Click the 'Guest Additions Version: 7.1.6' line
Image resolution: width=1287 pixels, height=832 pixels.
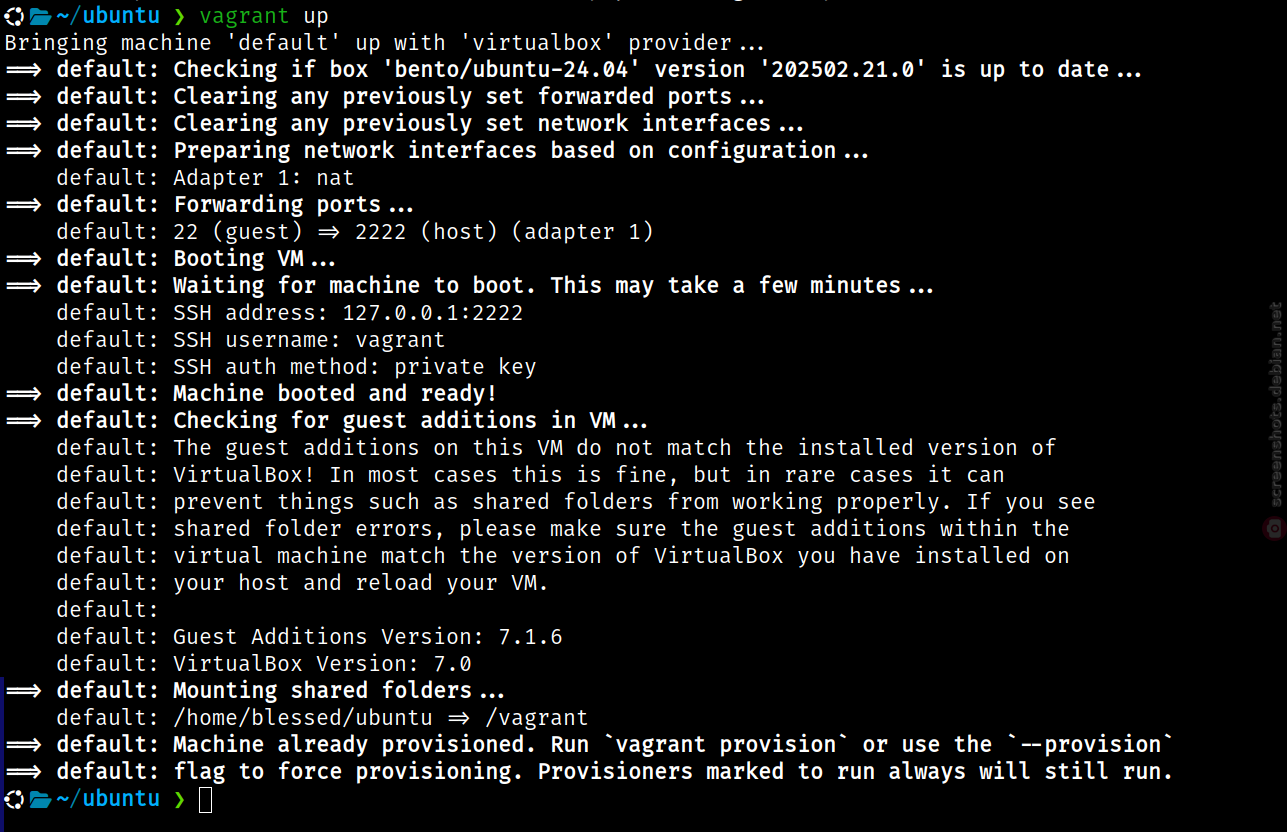pos(368,637)
